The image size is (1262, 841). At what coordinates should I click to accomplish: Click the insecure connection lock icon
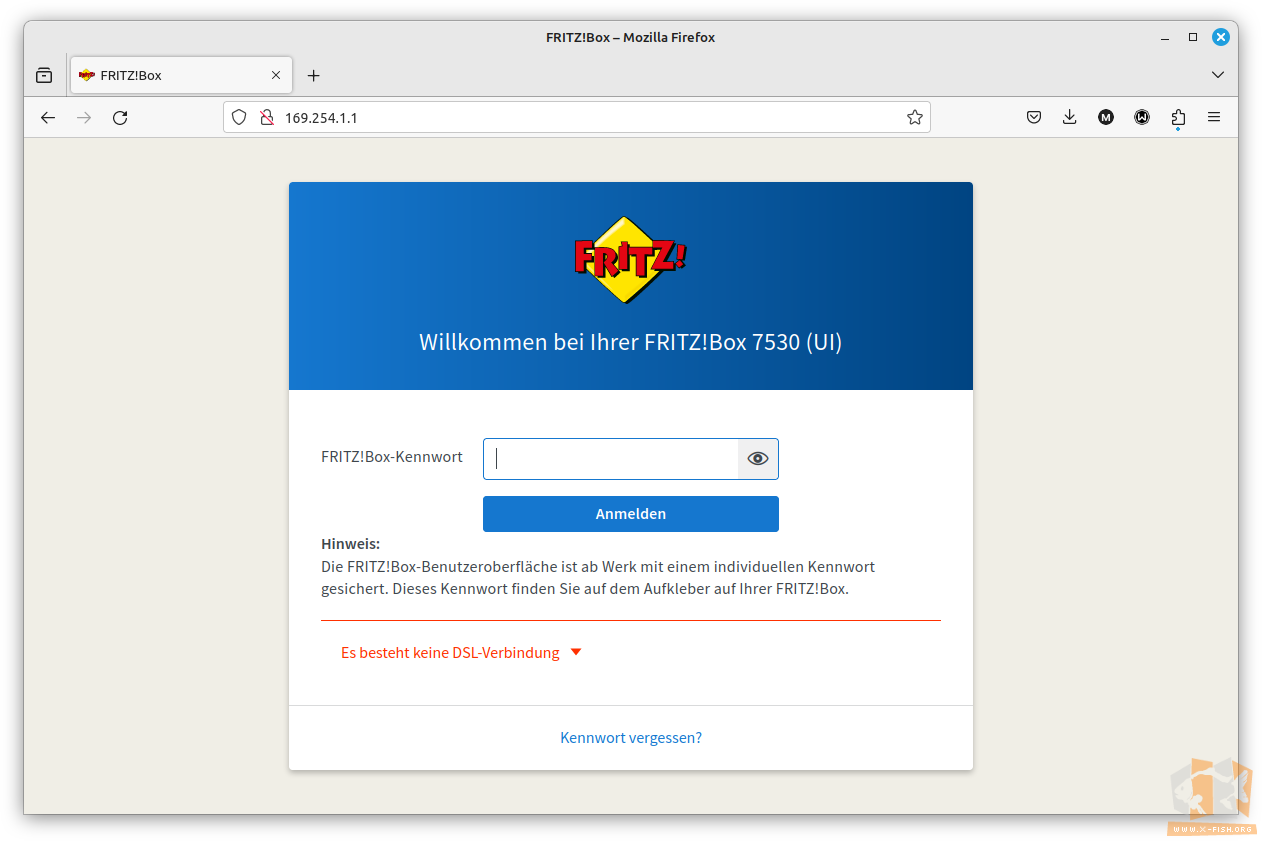pos(266,117)
